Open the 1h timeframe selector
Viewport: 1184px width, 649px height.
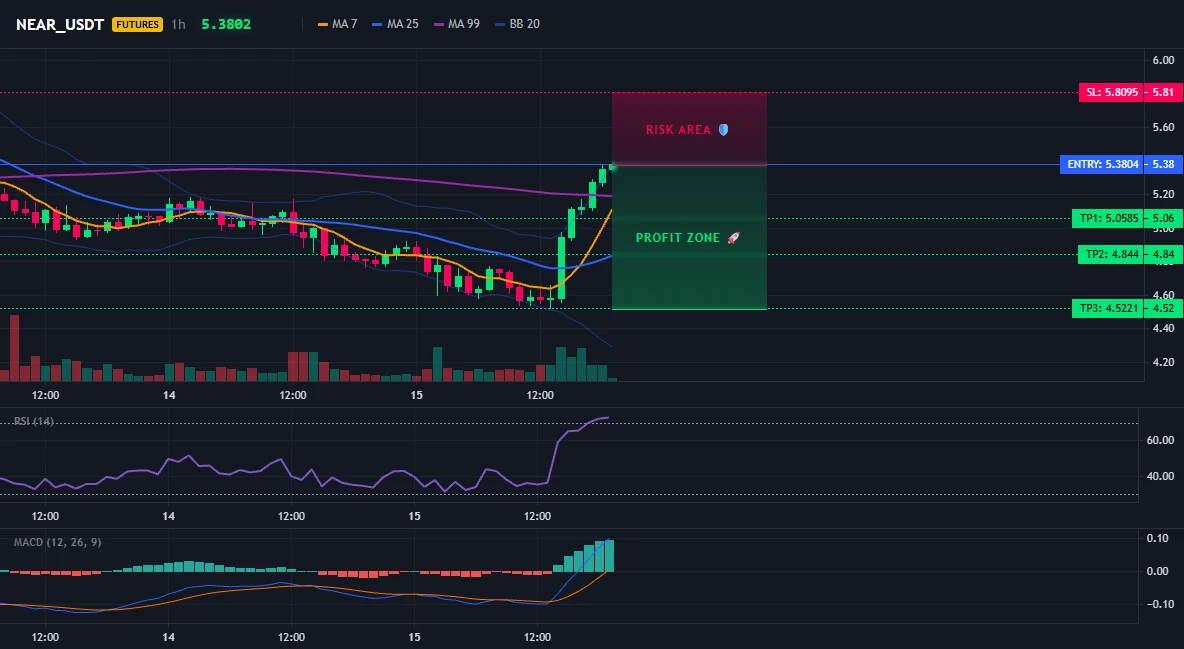[178, 24]
